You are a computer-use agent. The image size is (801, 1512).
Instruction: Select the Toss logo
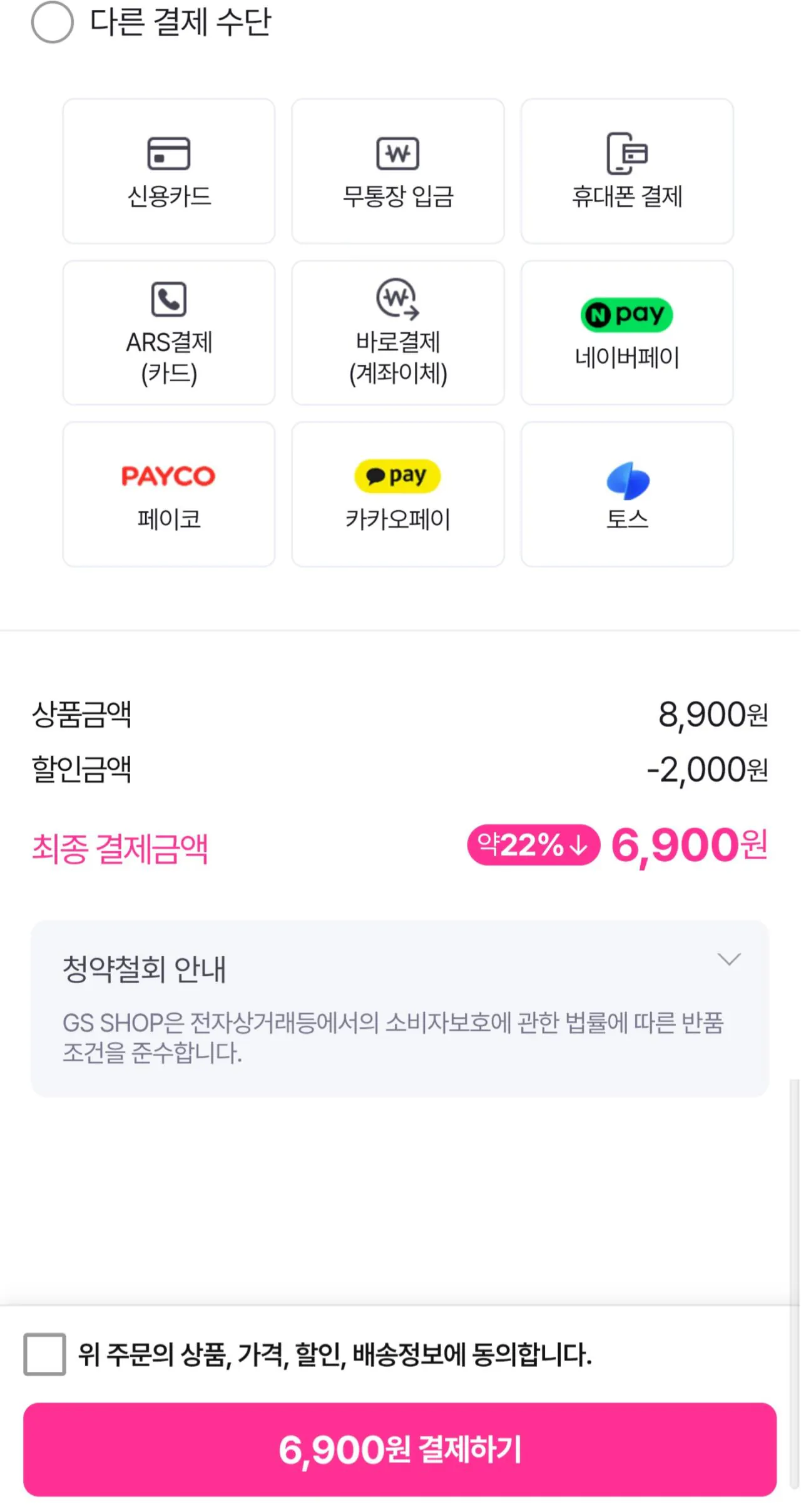(x=628, y=481)
